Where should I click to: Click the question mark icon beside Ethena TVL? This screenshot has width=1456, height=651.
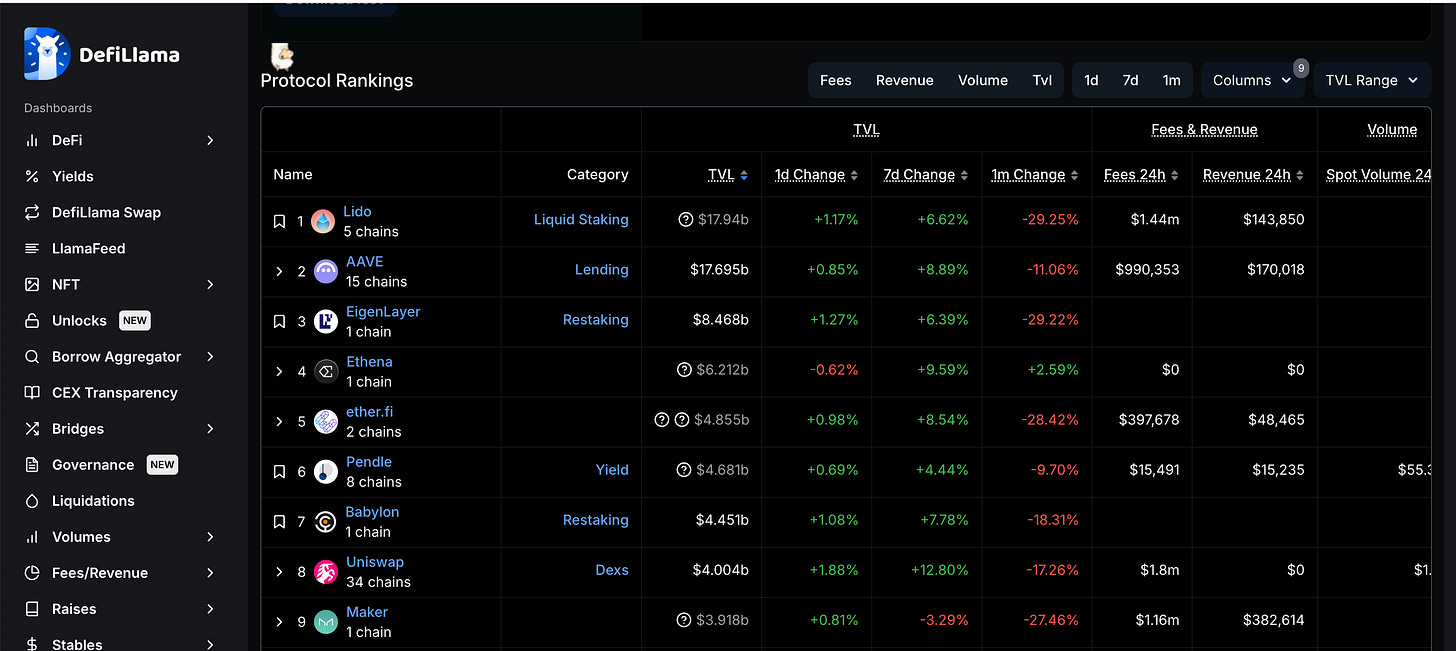pos(685,370)
